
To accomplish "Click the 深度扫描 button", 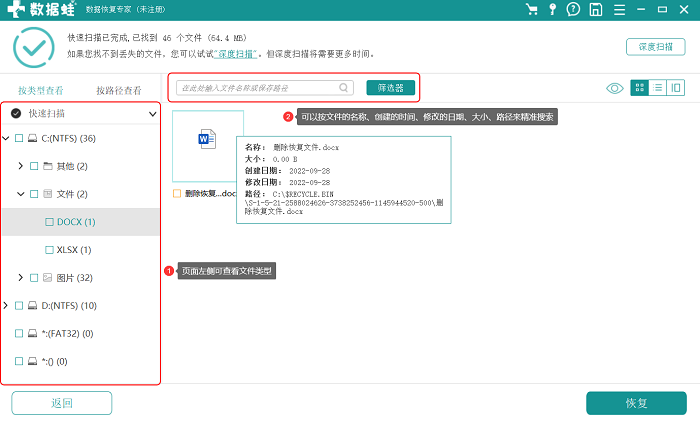I will [655, 46].
